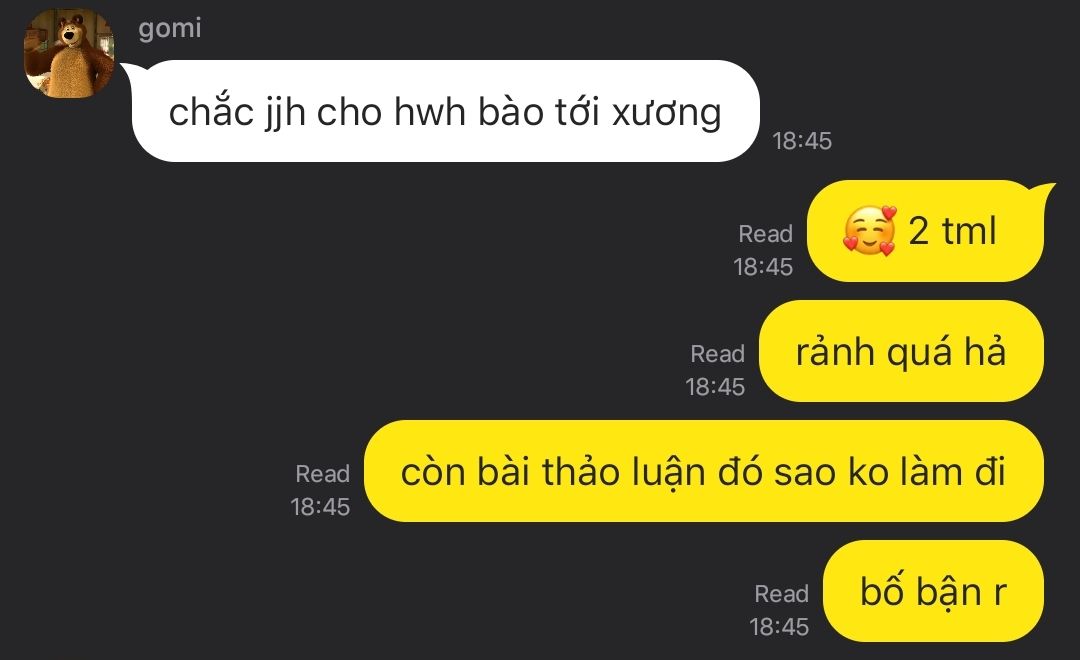Click Read label beside 'còn bài thảo luận' message
The width and height of the screenshot is (1080, 660).
(x=322, y=474)
